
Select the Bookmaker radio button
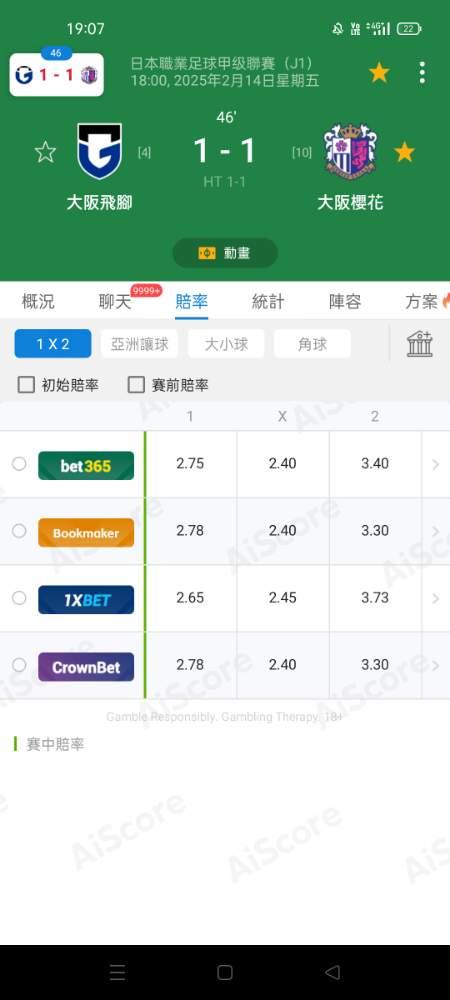pyautogui.click(x=19, y=531)
